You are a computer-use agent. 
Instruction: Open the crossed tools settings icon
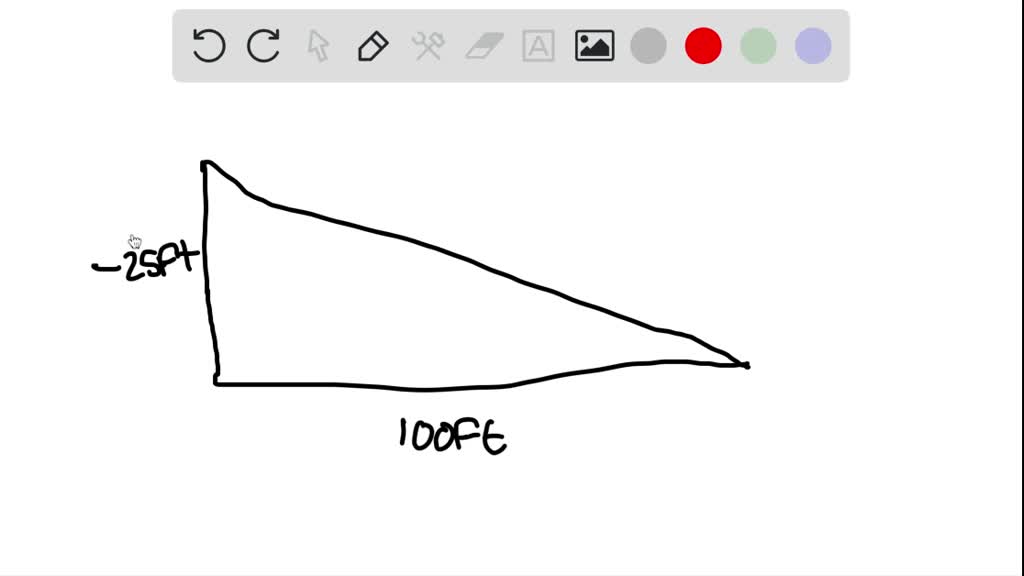(x=428, y=46)
